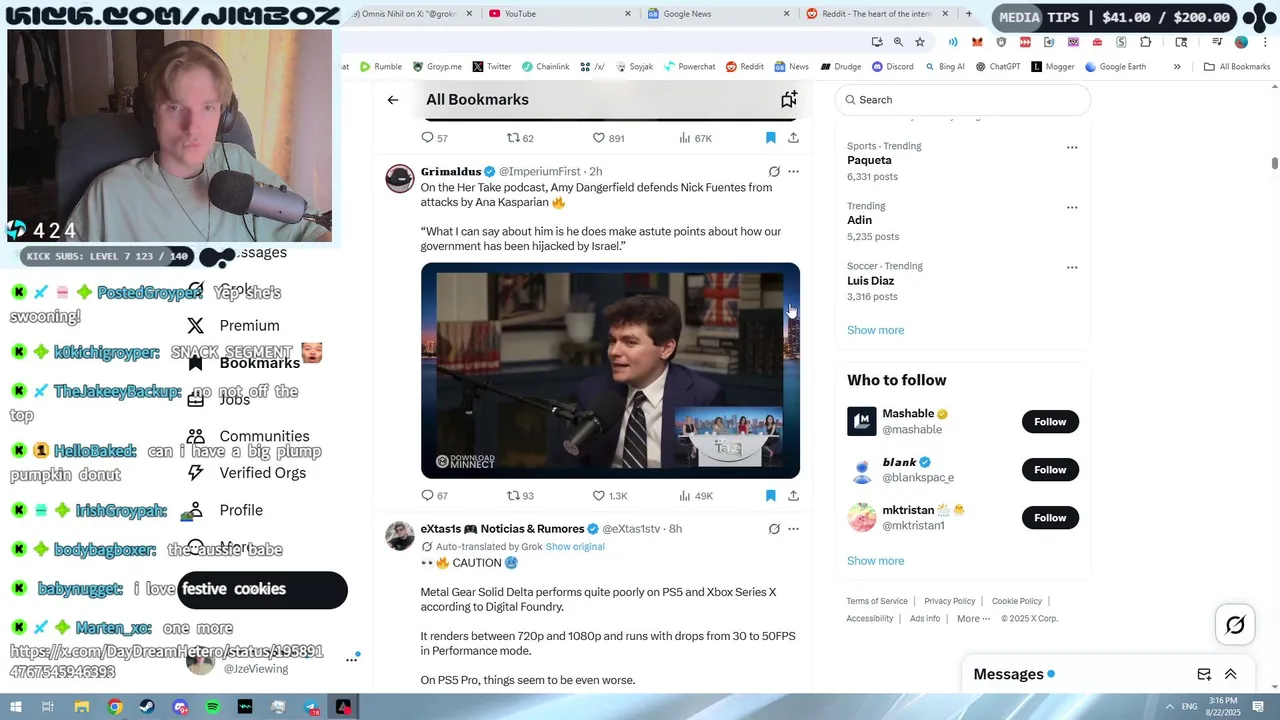1280x720 pixels.
Task: Click the X search field
Action: coord(962,100)
